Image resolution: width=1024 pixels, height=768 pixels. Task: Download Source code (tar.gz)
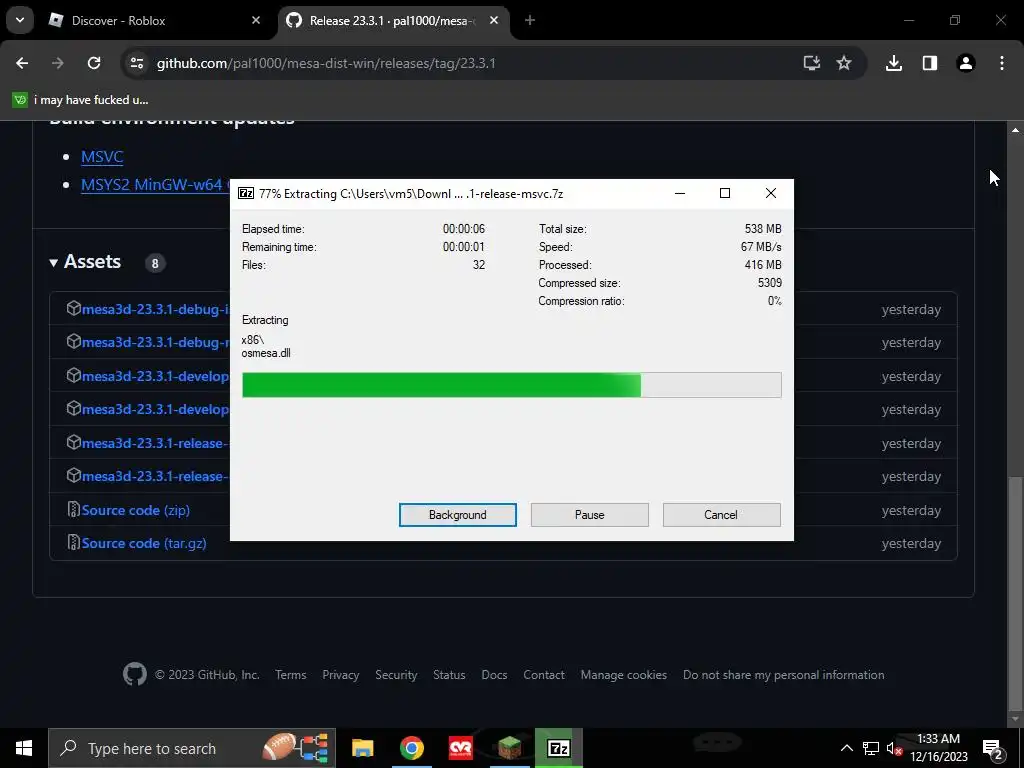pos(144,543)
